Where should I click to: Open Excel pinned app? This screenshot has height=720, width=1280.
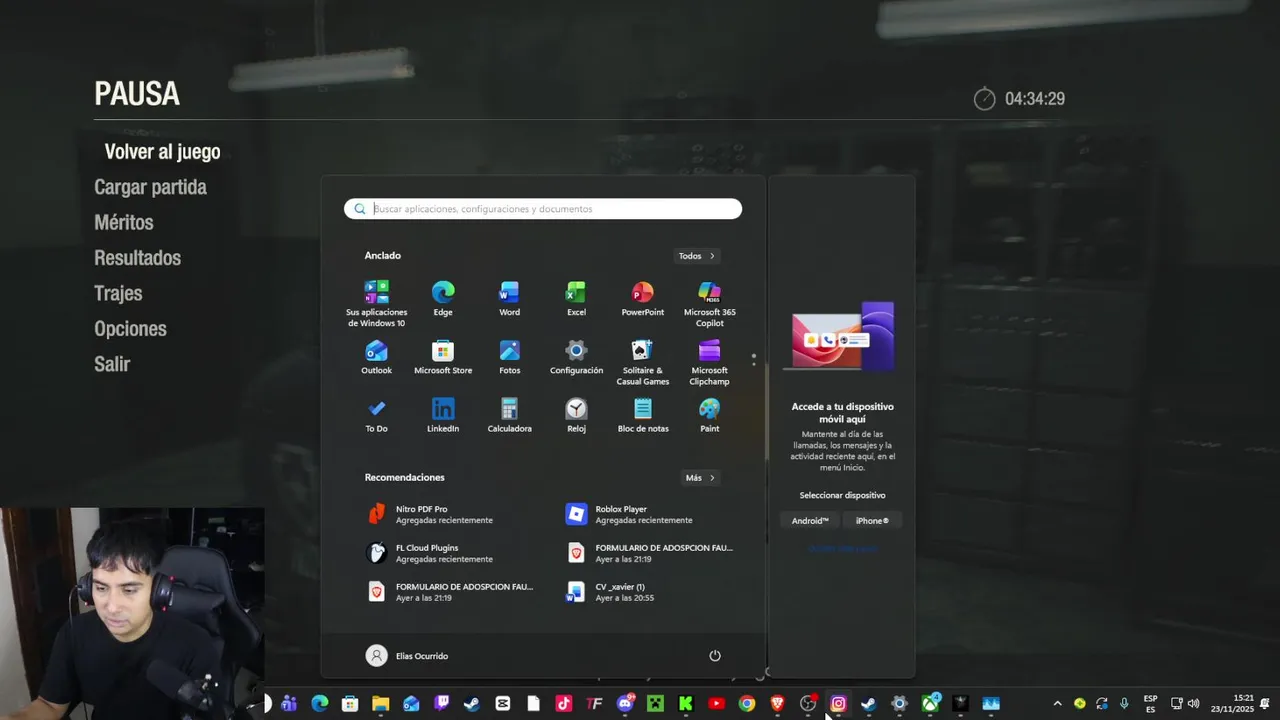(x=576, y=299)
